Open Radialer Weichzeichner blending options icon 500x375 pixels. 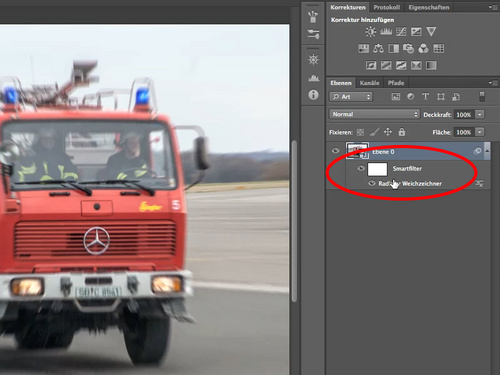click(479, 183)
